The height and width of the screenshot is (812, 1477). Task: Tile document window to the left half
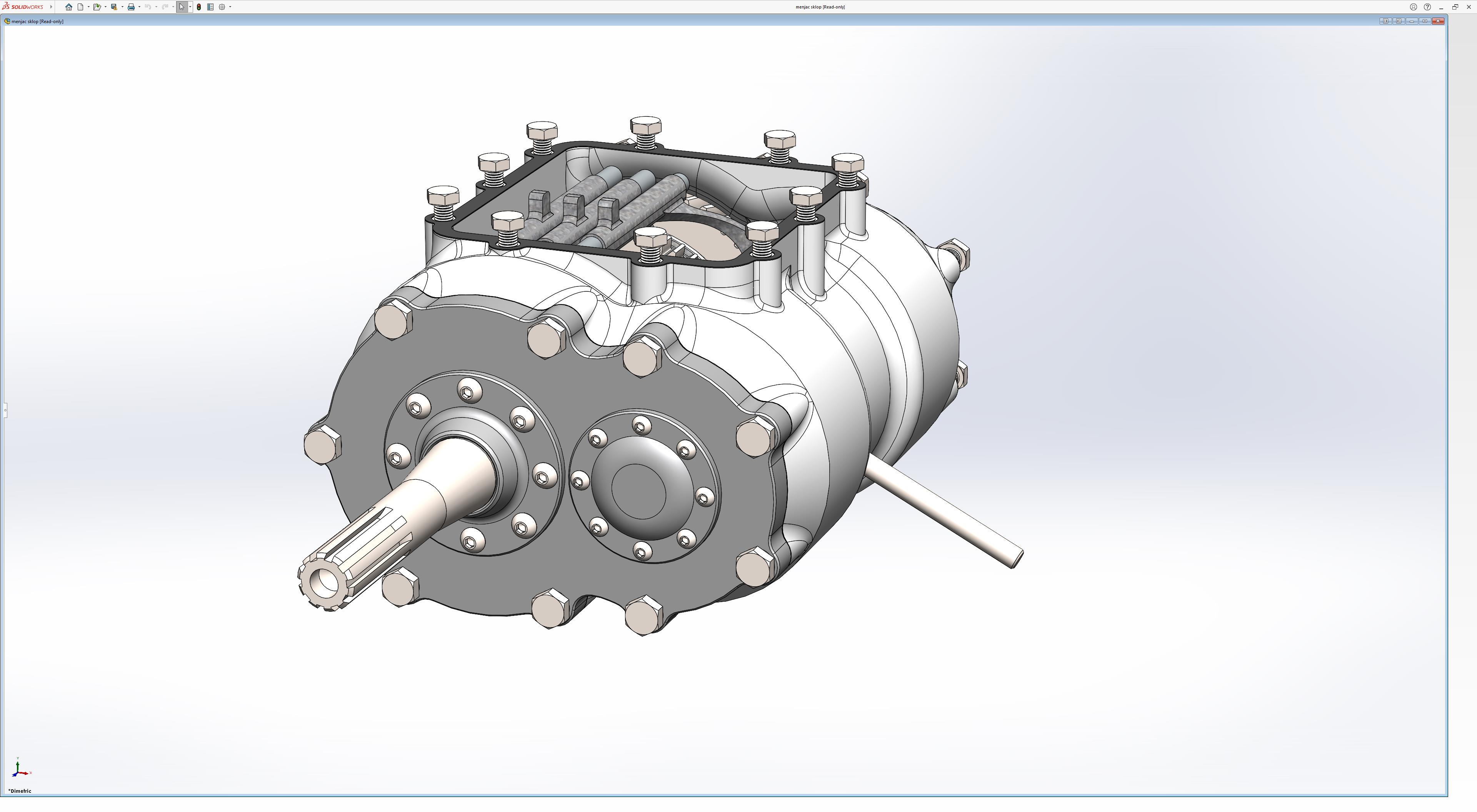(1385, 21)
